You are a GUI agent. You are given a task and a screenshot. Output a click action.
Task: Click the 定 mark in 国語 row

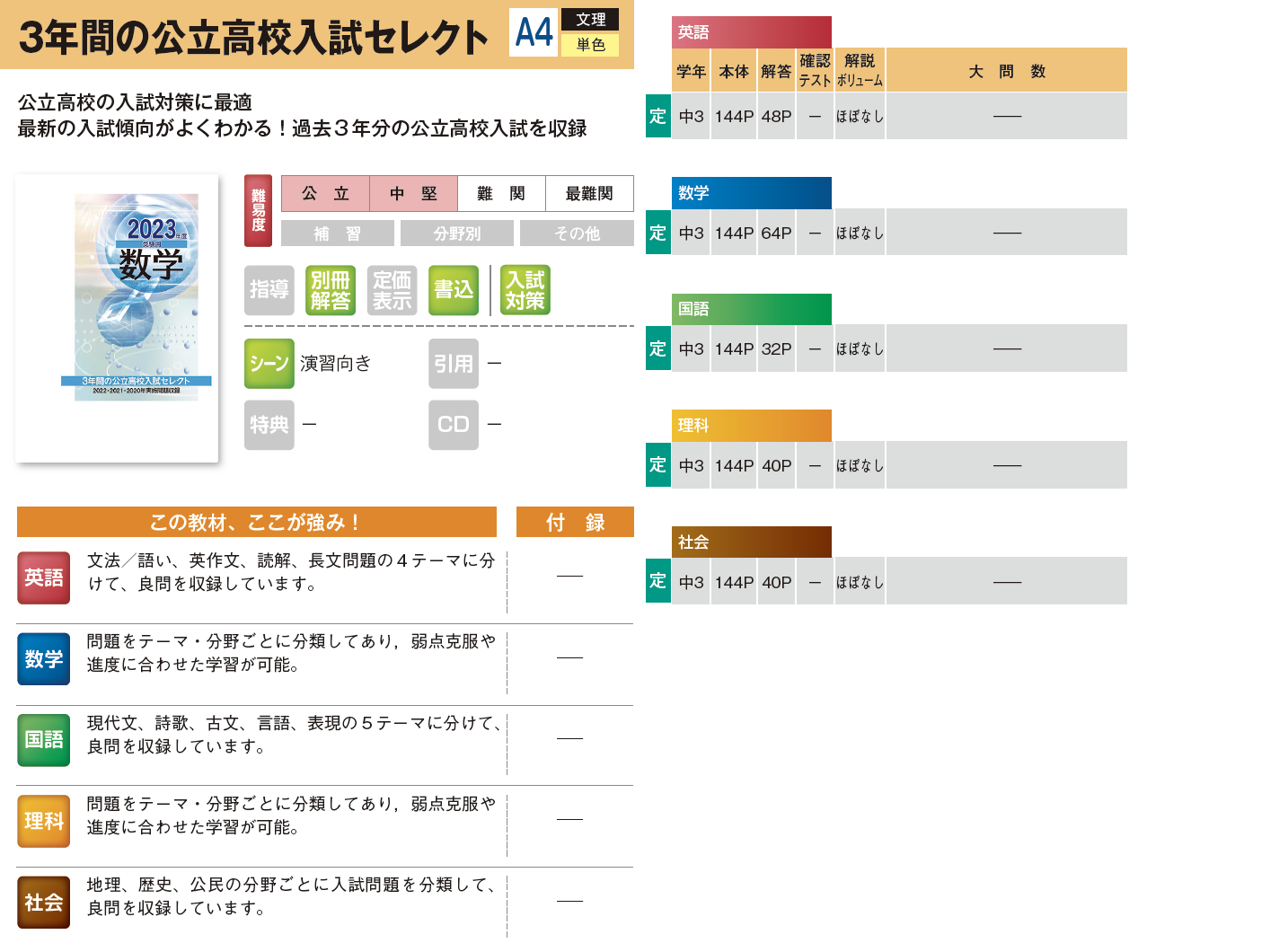point(658,348)
